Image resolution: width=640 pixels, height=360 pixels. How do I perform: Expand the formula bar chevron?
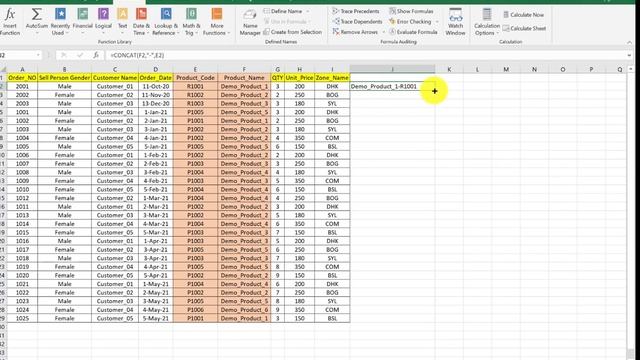click(630, 55)
